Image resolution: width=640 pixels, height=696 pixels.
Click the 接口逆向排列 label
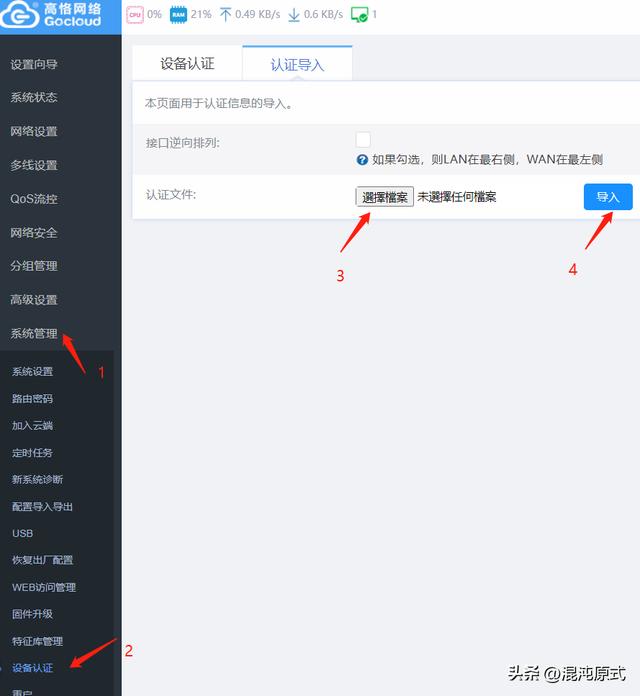coord(183,143)
